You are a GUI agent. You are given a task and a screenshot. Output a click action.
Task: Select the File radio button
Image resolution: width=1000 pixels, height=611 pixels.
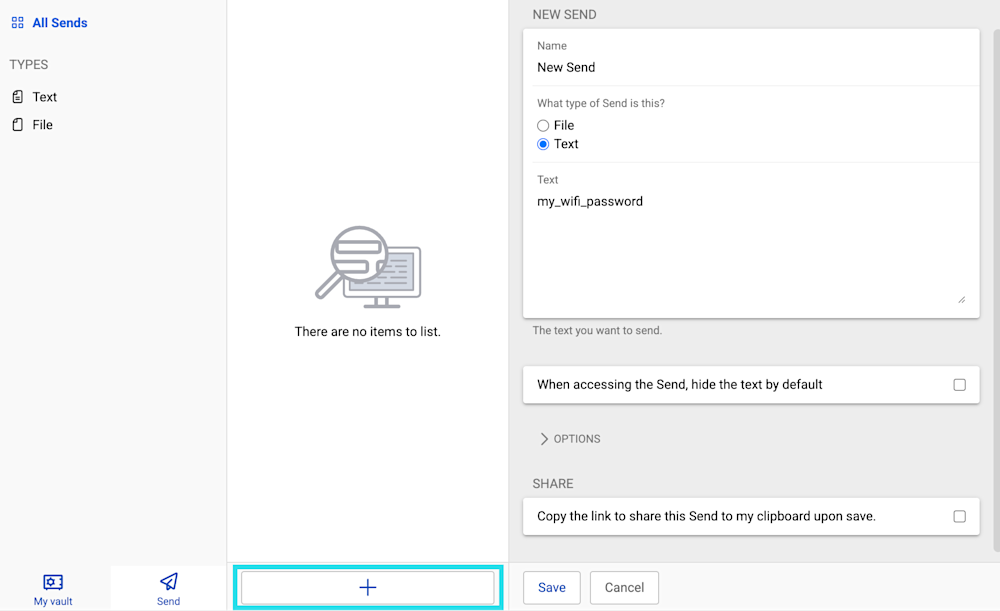pos(541,125)
